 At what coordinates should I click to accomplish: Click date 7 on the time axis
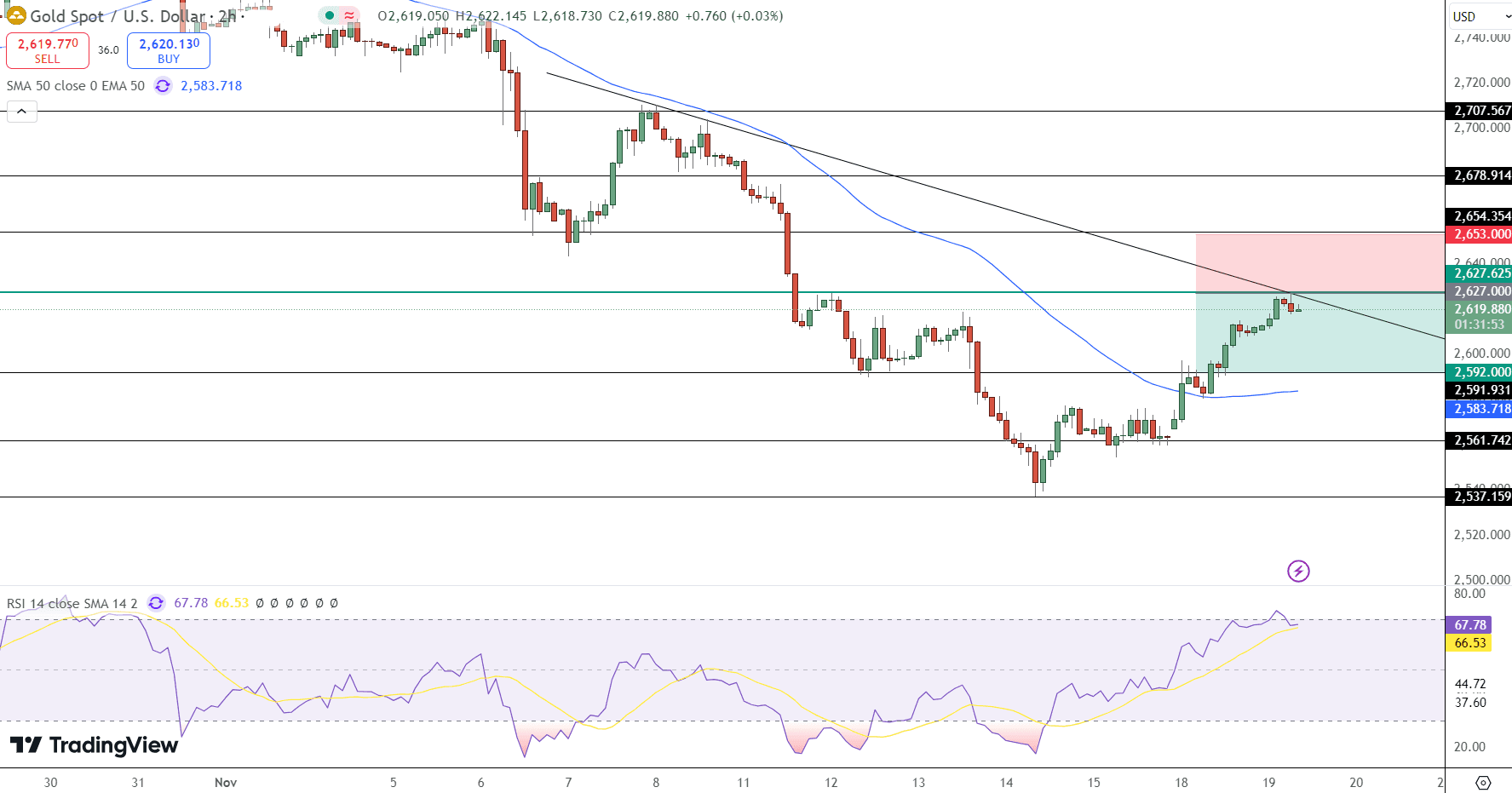pyautogui.click(x=568, y=782)
